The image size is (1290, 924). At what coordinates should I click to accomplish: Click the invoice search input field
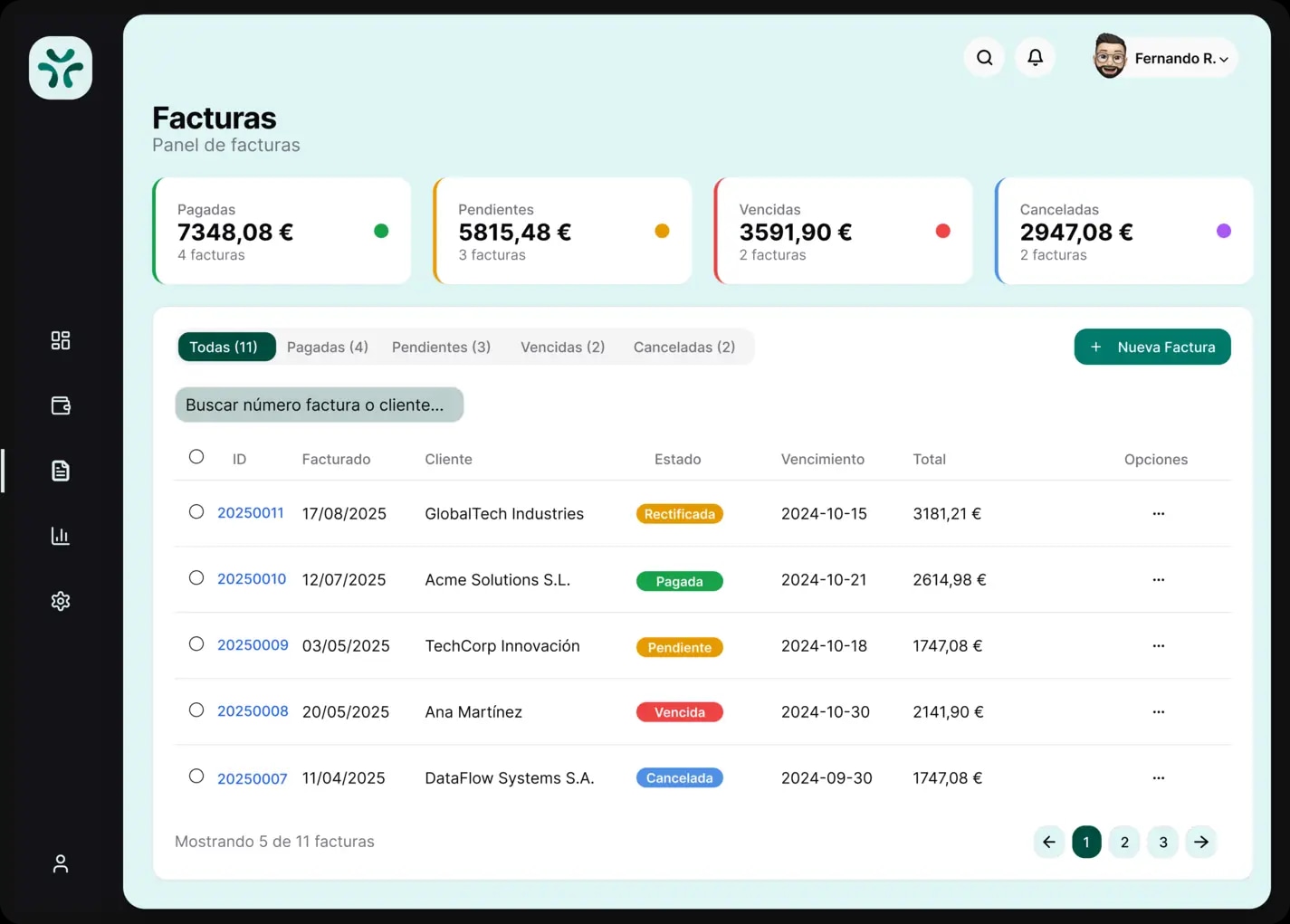[319, 405]
